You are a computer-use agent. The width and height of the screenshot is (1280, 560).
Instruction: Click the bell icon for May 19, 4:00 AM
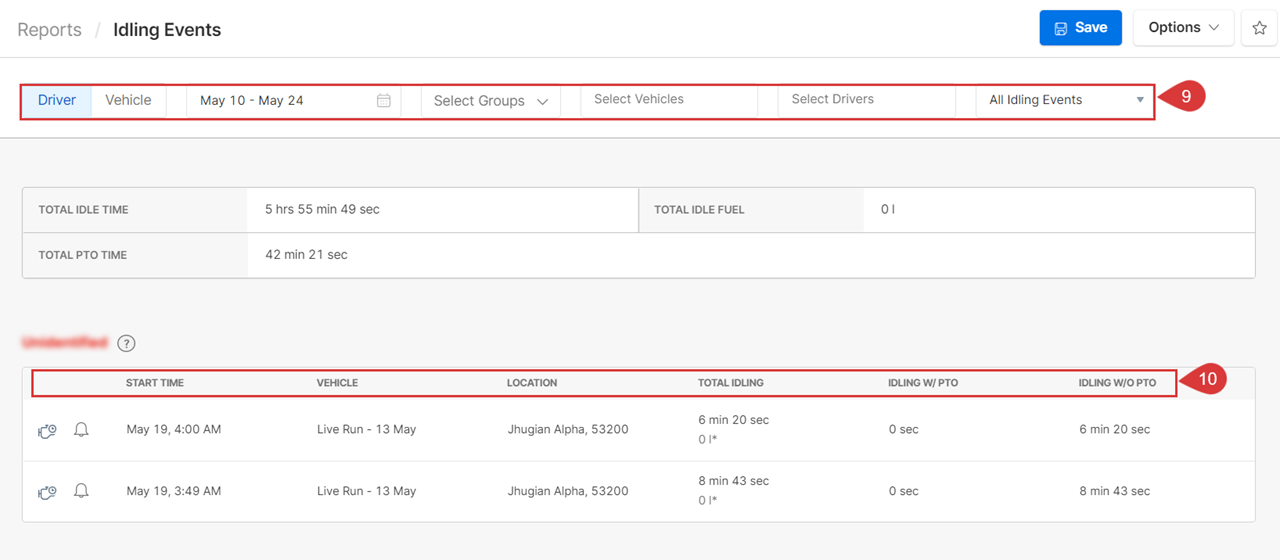(x=81, y=430)
